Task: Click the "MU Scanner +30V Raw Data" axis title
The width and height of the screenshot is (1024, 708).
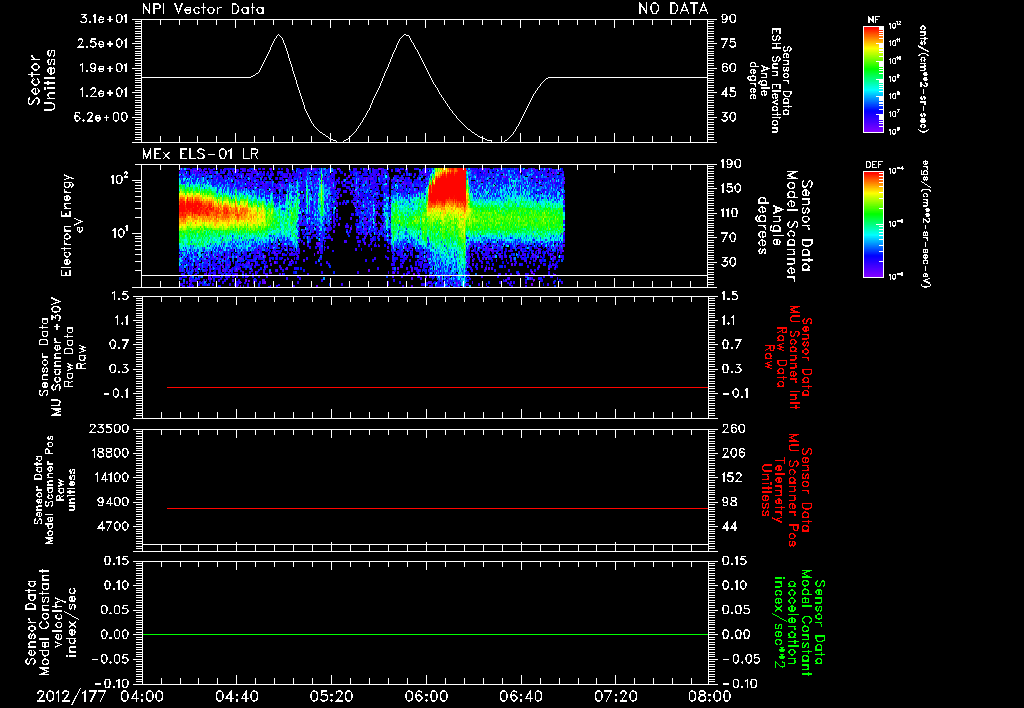Action: click(x=62, y=357)
